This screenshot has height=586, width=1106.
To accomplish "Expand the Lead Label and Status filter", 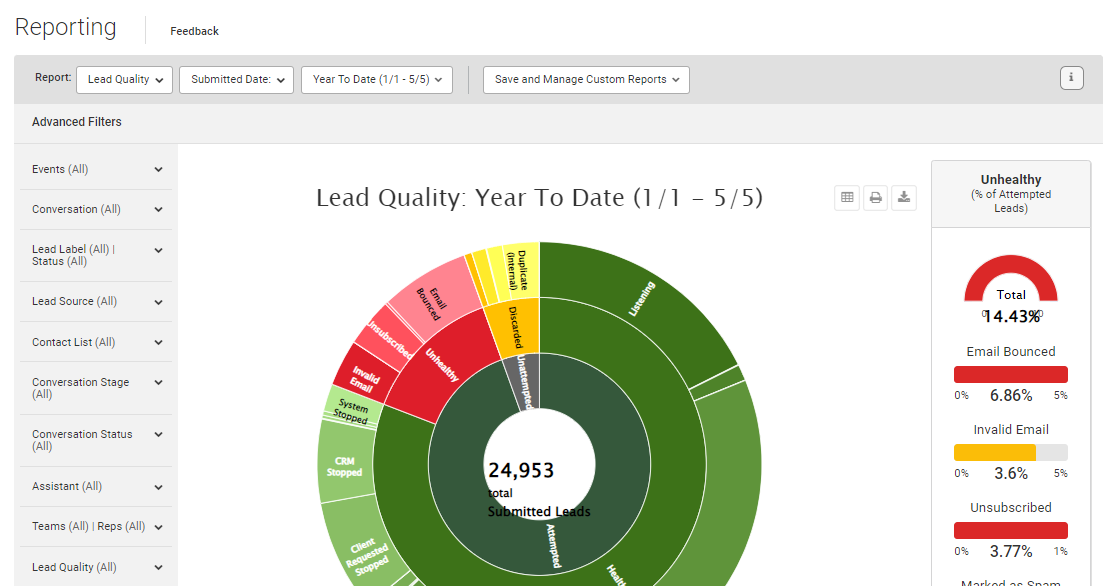I will (96, 255).
